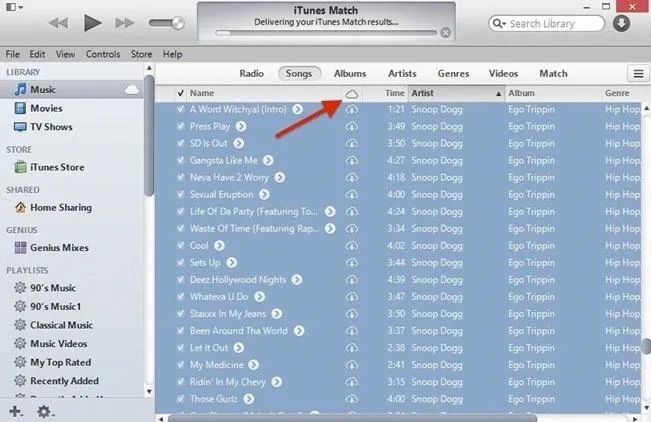The width and height of the screenshot is (651, 422).
Task: Open the 90's Music playlist
Action: [x=53, y=288]
